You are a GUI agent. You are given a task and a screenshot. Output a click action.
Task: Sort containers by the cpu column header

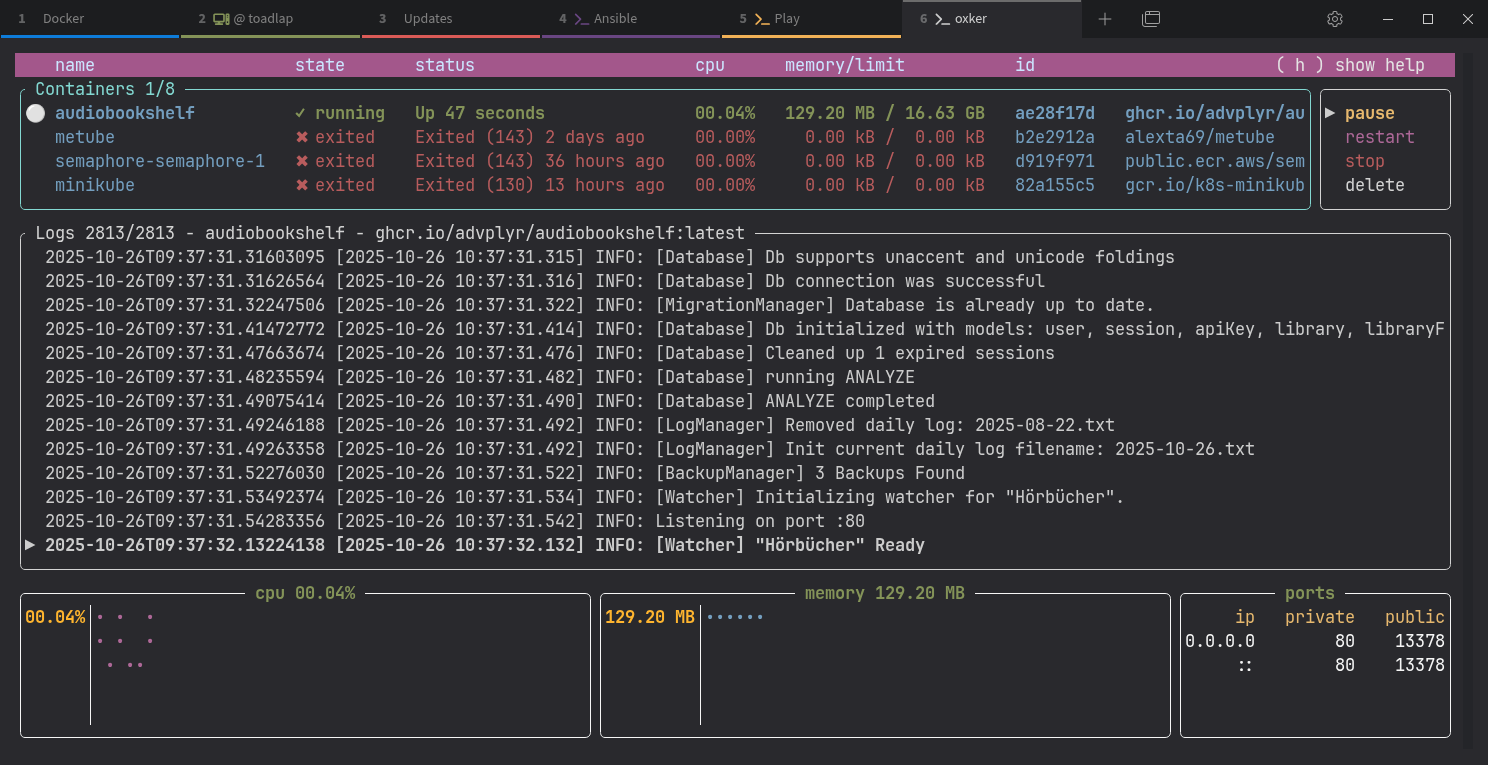click(709, 65)
